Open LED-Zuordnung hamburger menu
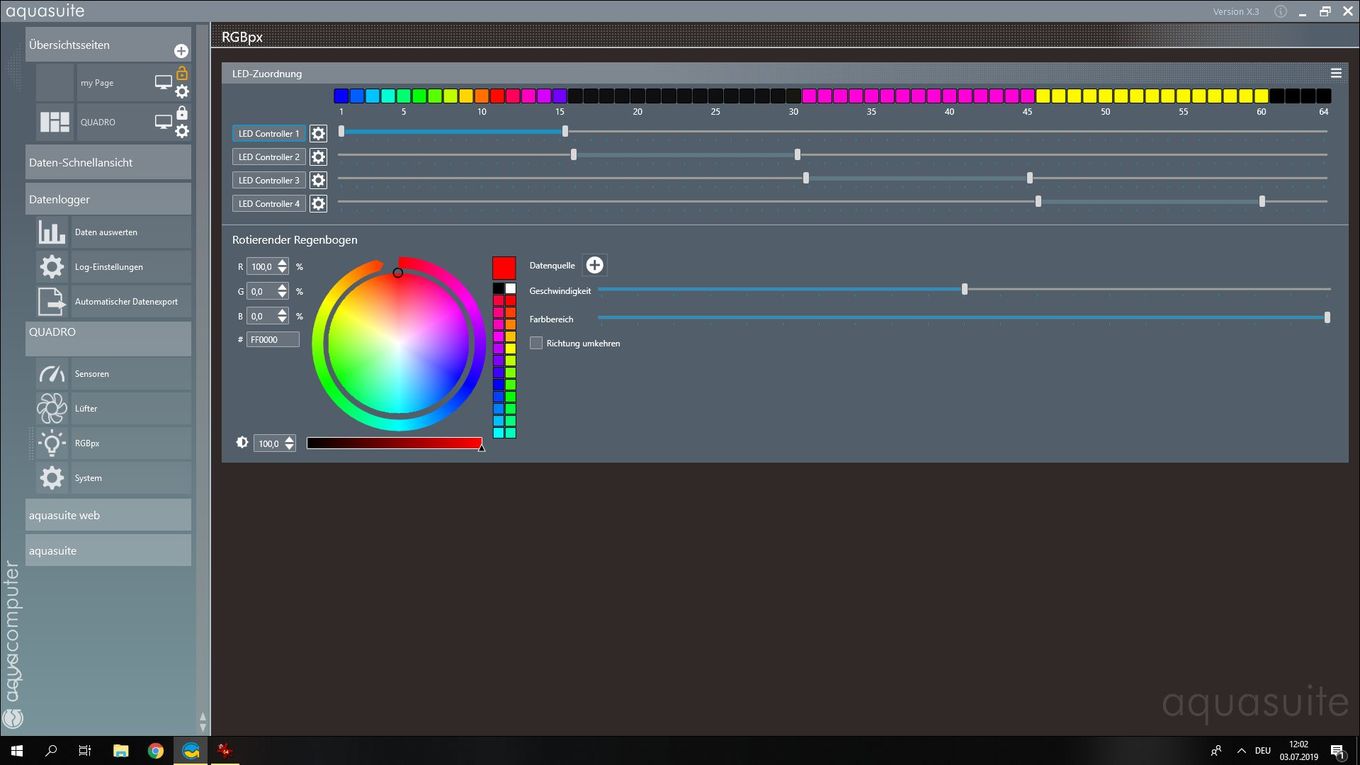The height and width of the screenshot is (765, 1360). pyautogui.click(x=1336, y=73)
